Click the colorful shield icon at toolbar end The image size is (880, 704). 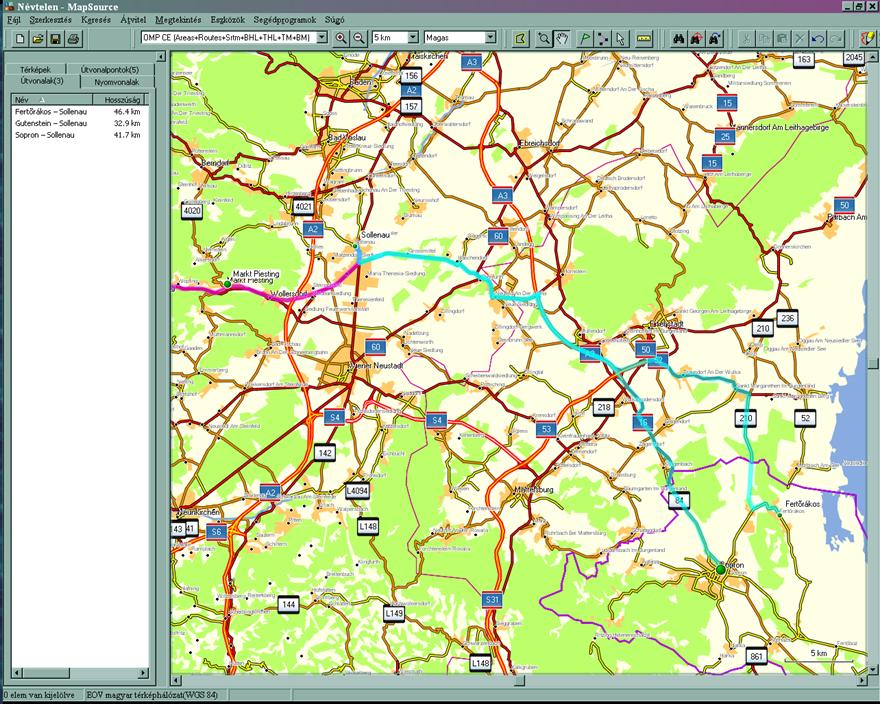pos(868,38)
